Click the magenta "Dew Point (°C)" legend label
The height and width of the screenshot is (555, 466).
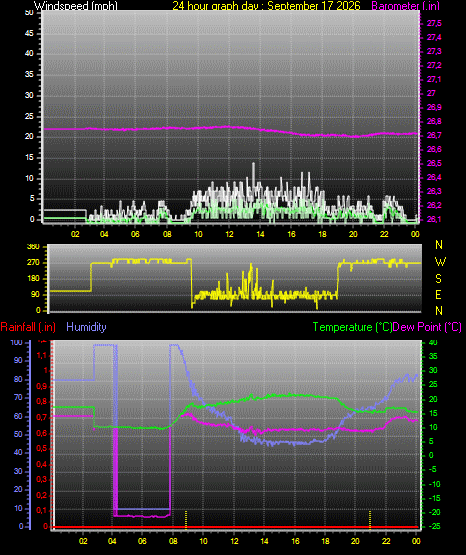[x=427, y=327]
